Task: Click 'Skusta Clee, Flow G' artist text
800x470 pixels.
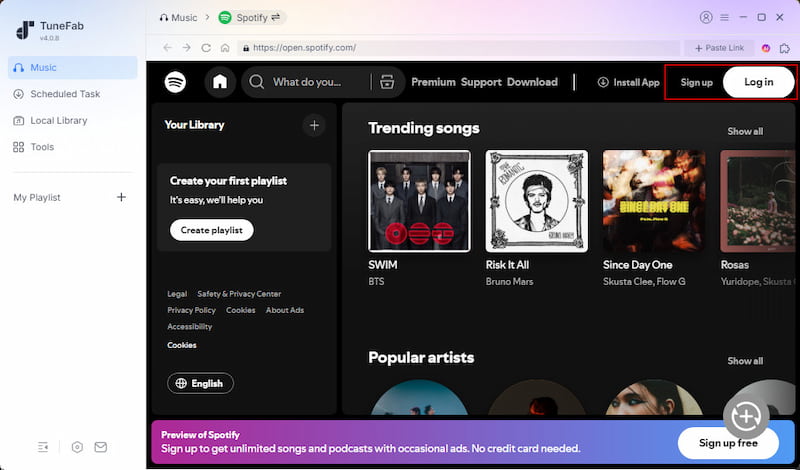Action: [x=644, y=282]
